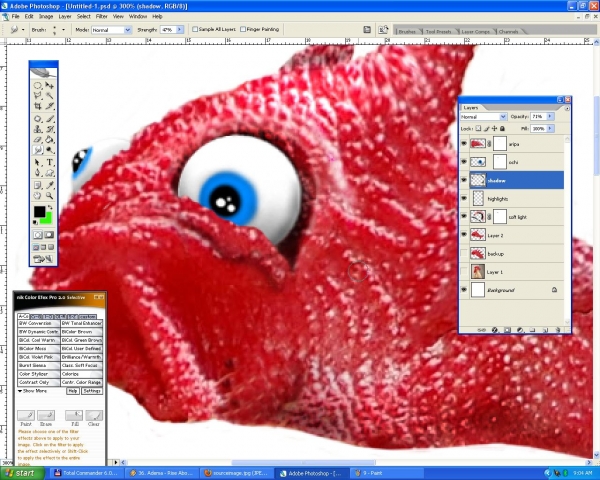Viewport: 600px width, 480px height.
Task: Select the Crop tool
Action: (38, 106)
